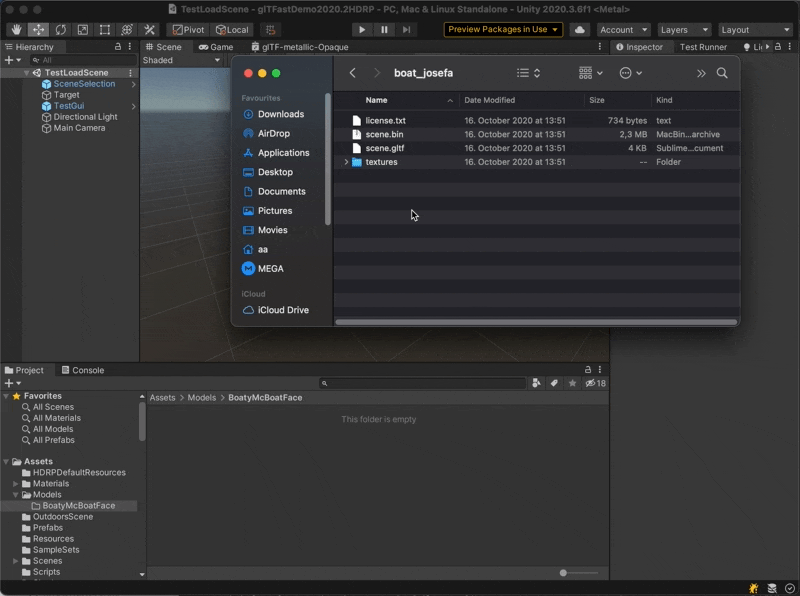Image resolution: width=800 pixels, height=596 pixels.
Task: Select the Hand tool in Unity toolbar
Action: 16,30
